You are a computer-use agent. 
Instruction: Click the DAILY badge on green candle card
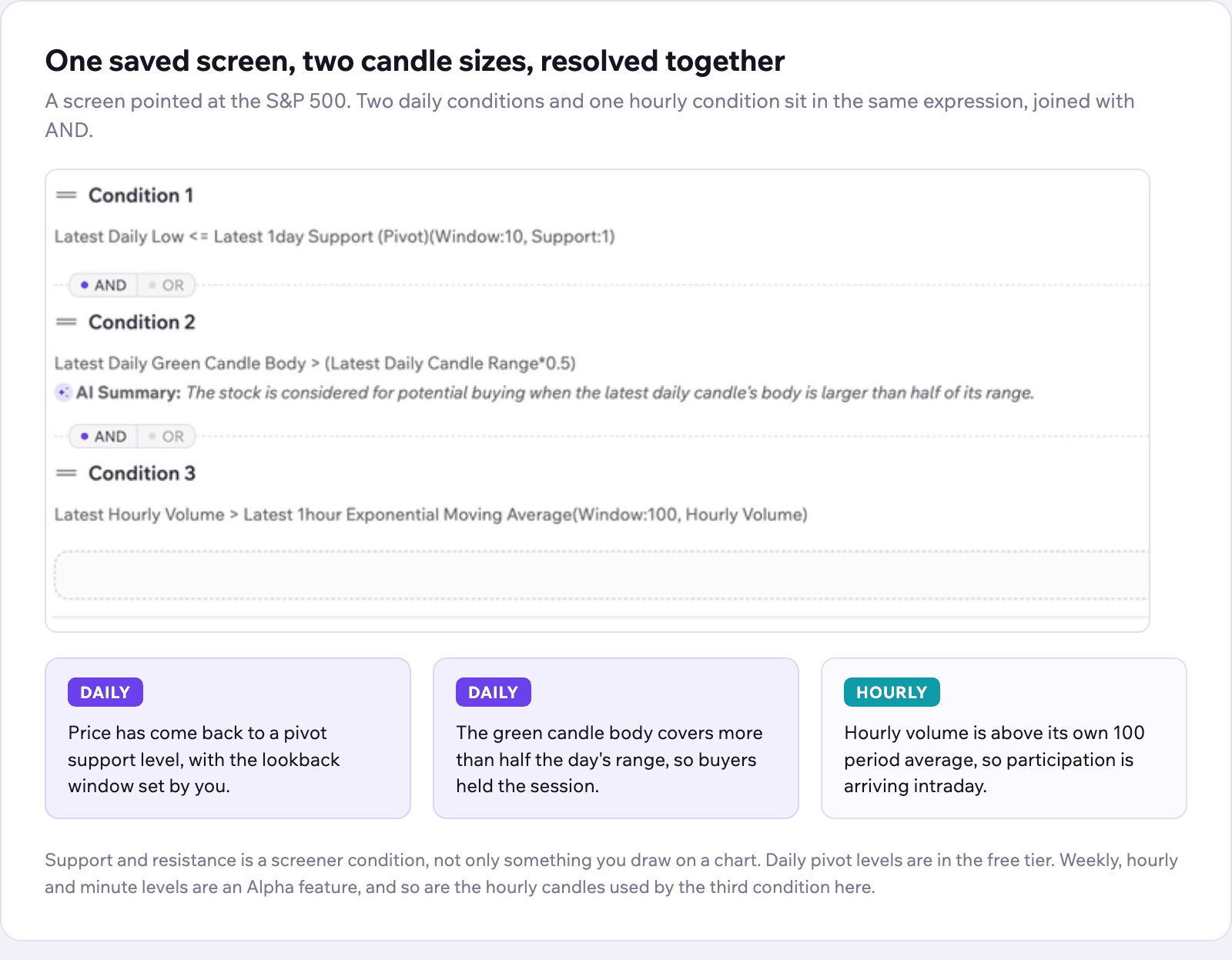coord(494,692)
